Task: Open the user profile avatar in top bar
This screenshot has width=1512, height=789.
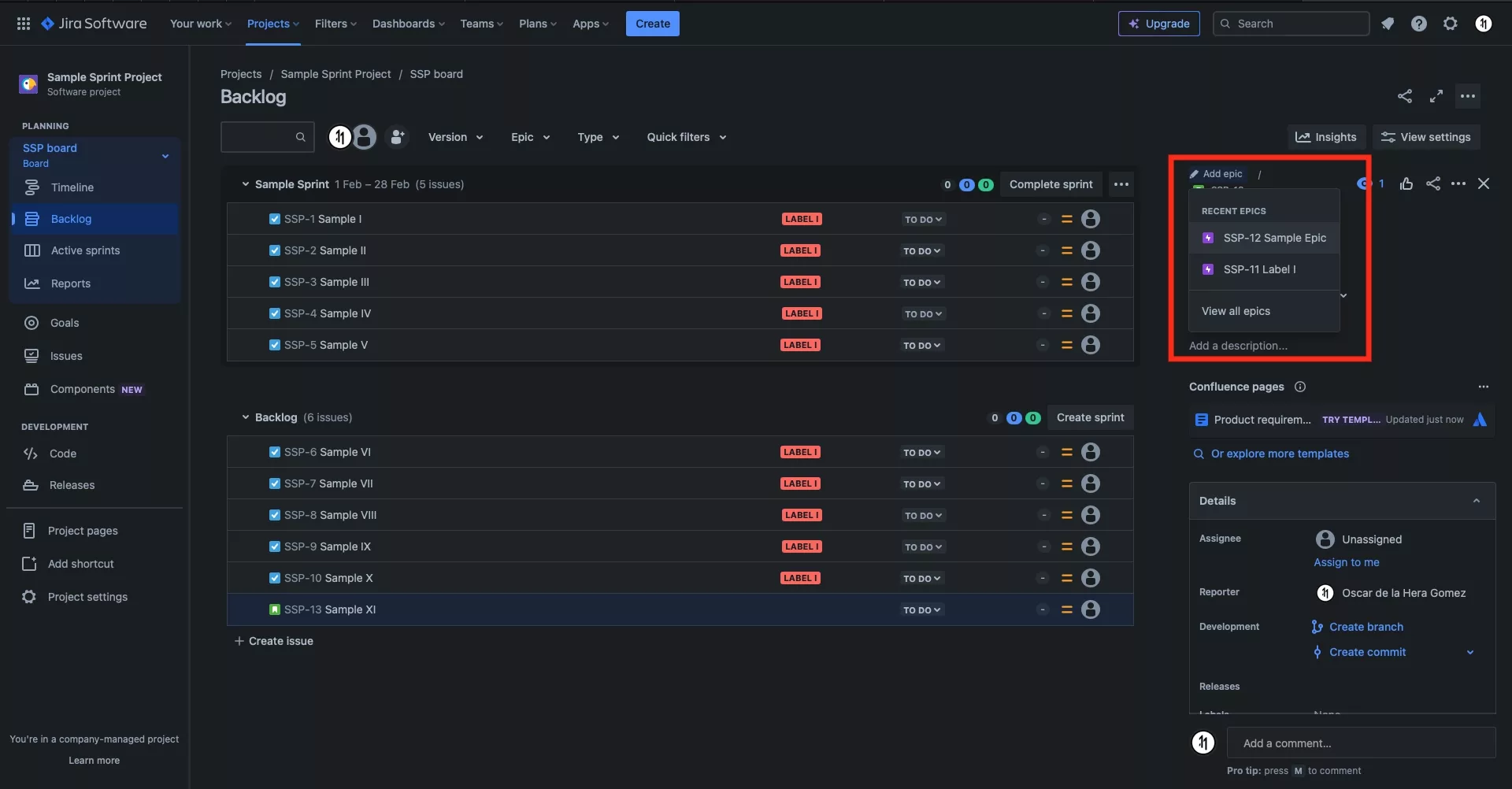Action: [x=1484, y=24]
